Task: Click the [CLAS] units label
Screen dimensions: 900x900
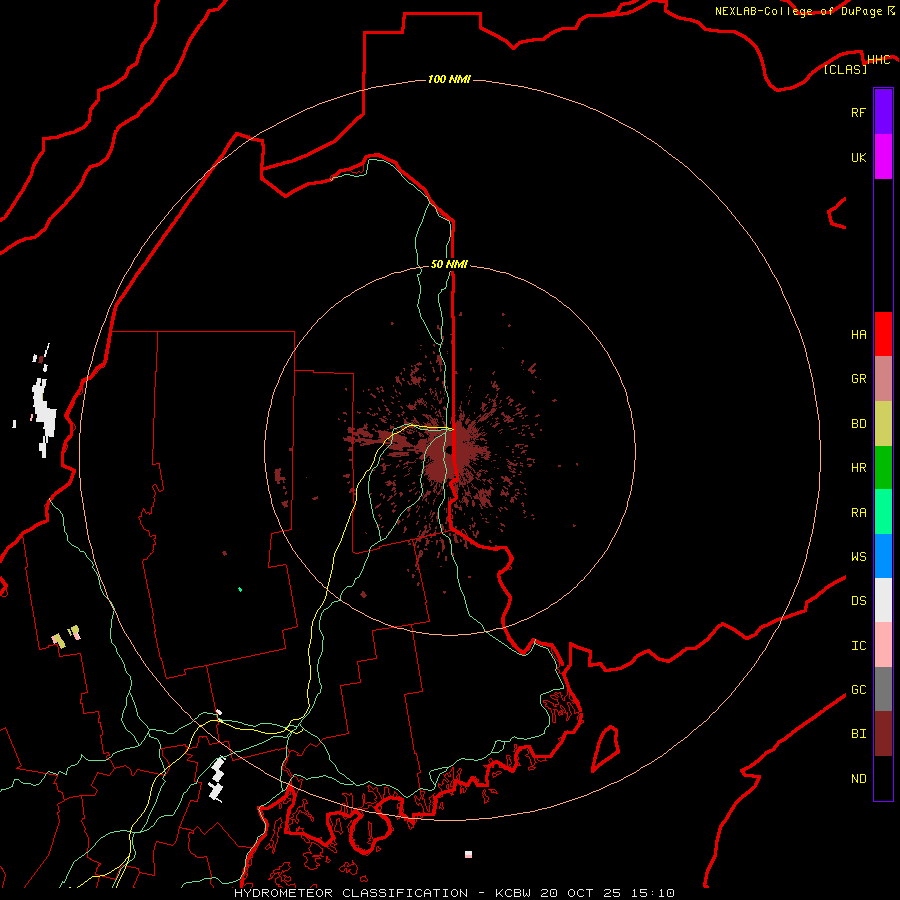Action: tap(845, 69)
